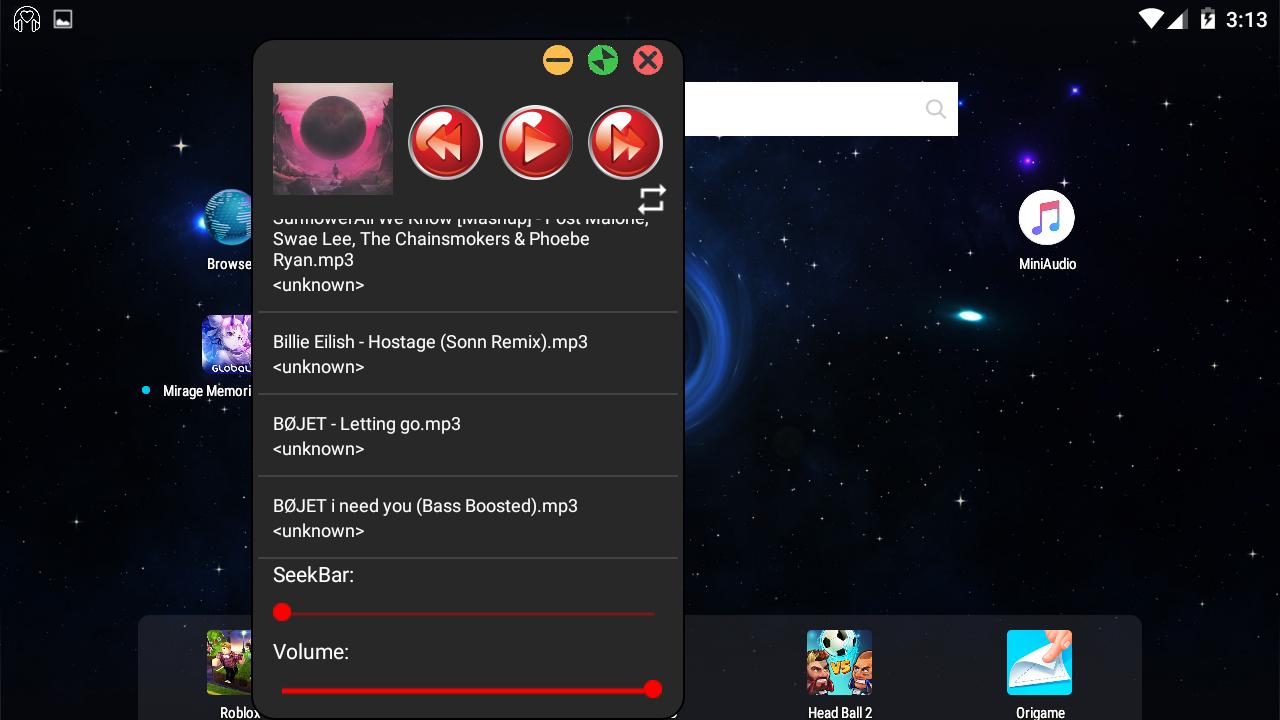Open the image notification in status bar
The width and height of the screenshot is (1280, 720).
[x=63, y=19]
